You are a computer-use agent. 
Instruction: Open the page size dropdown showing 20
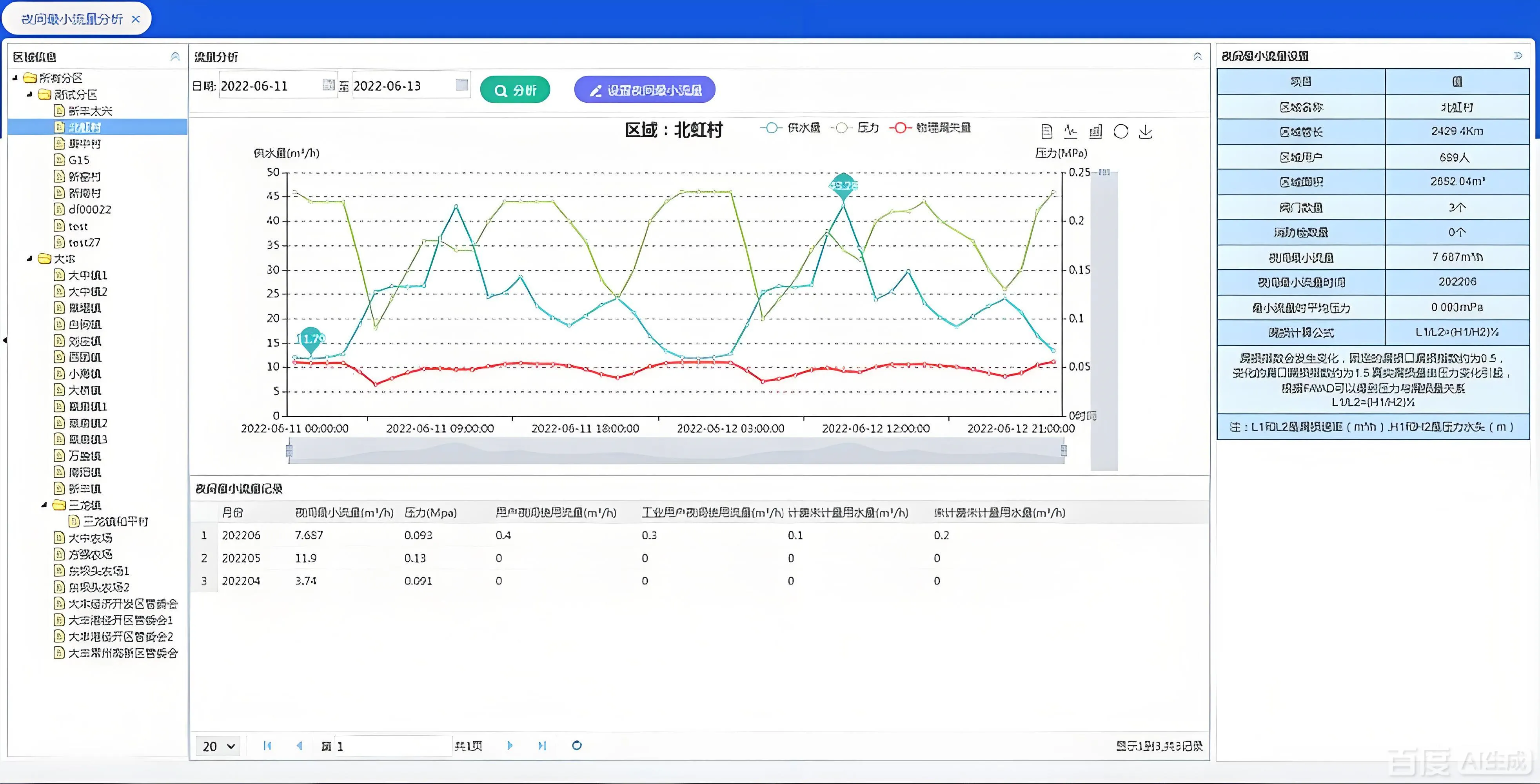point(218,746)
